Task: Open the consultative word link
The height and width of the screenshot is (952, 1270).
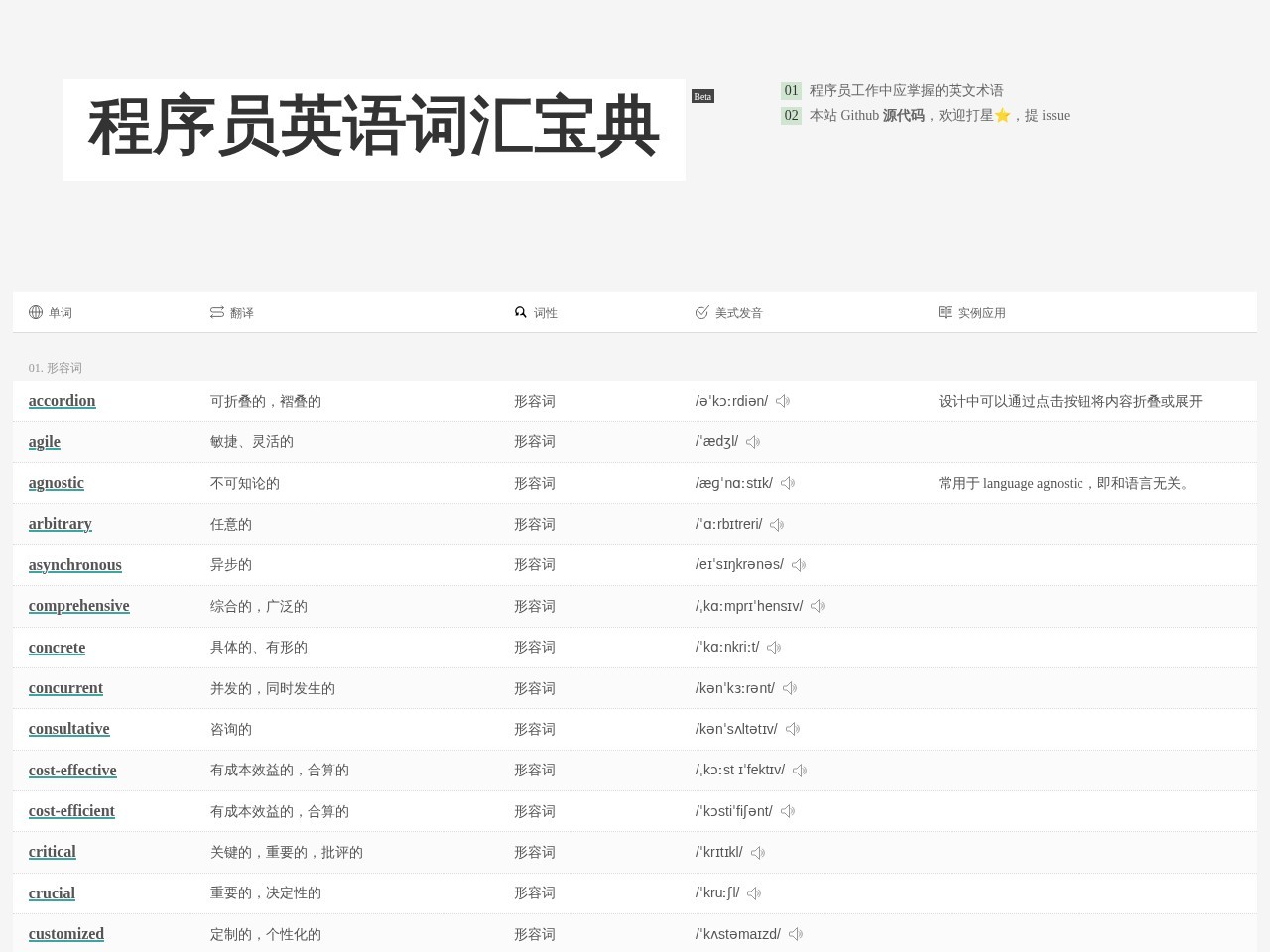Action: click(69, 729)
